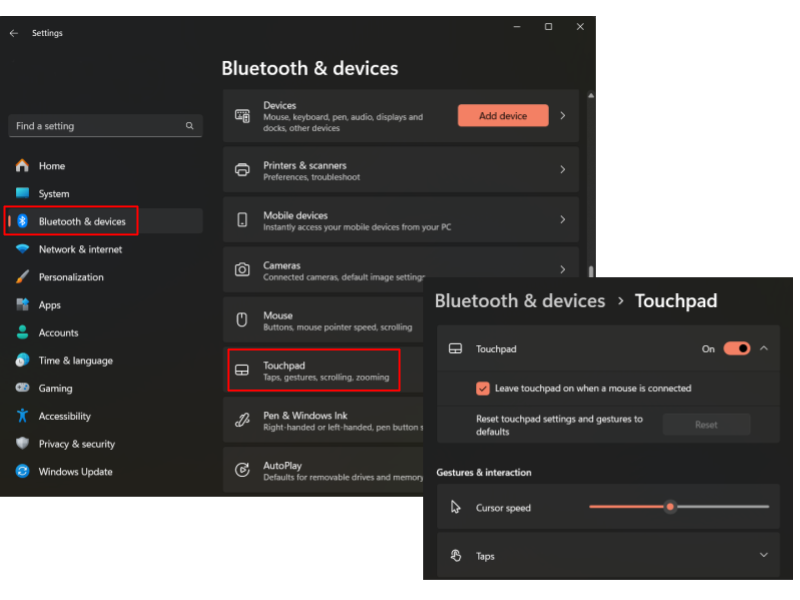Click the Mouse icon in list

coord(242,320)
